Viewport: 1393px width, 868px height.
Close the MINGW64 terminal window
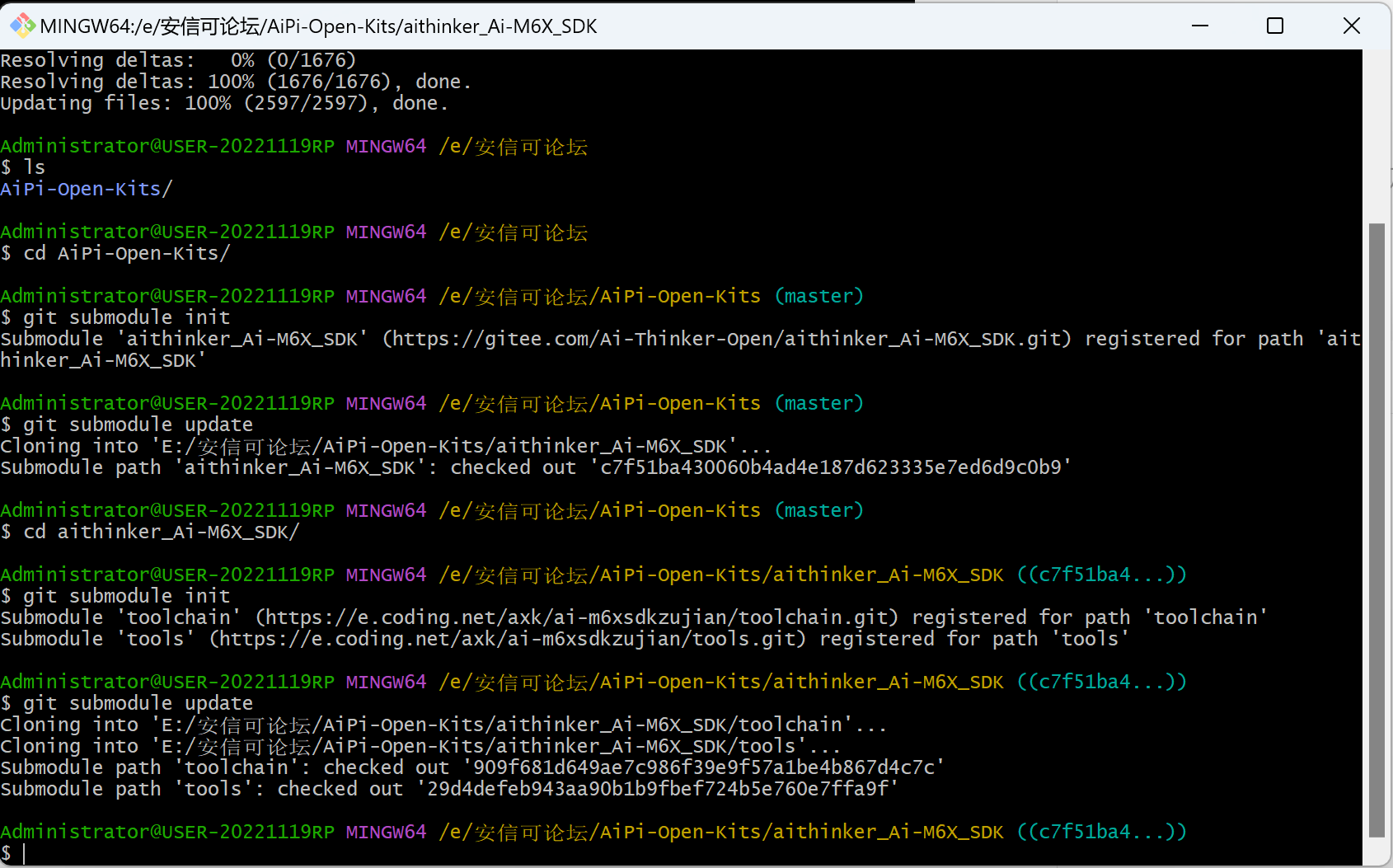(x=1352, y=26)
